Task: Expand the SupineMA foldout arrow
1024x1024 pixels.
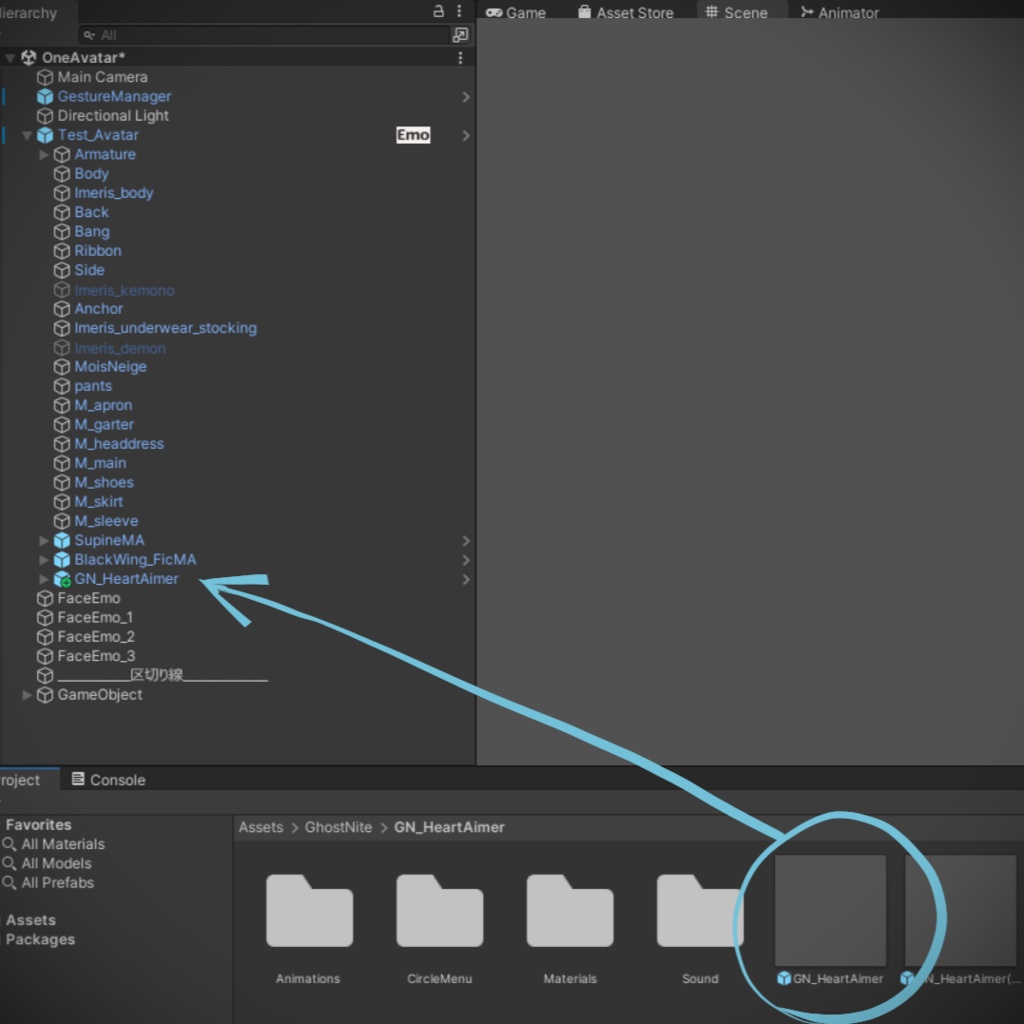Action: click(x=44, y=541)
